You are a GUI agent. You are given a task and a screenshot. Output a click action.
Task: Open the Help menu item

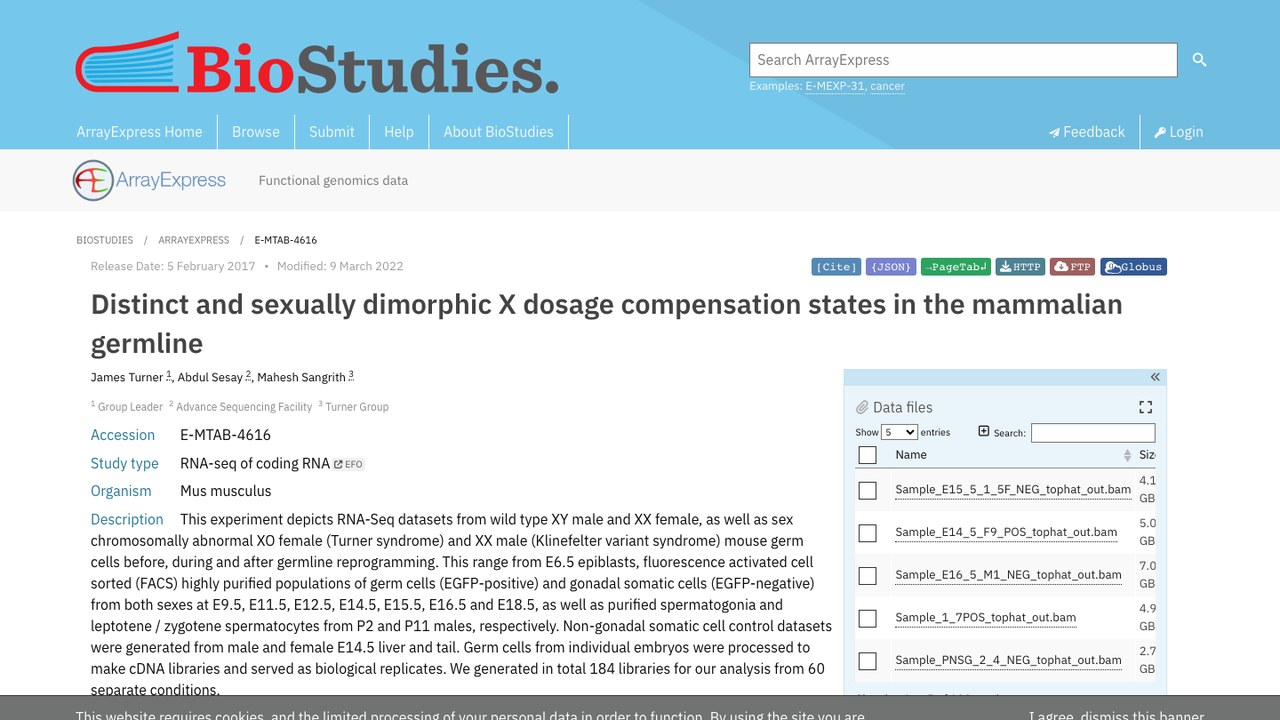click(399, 132)
